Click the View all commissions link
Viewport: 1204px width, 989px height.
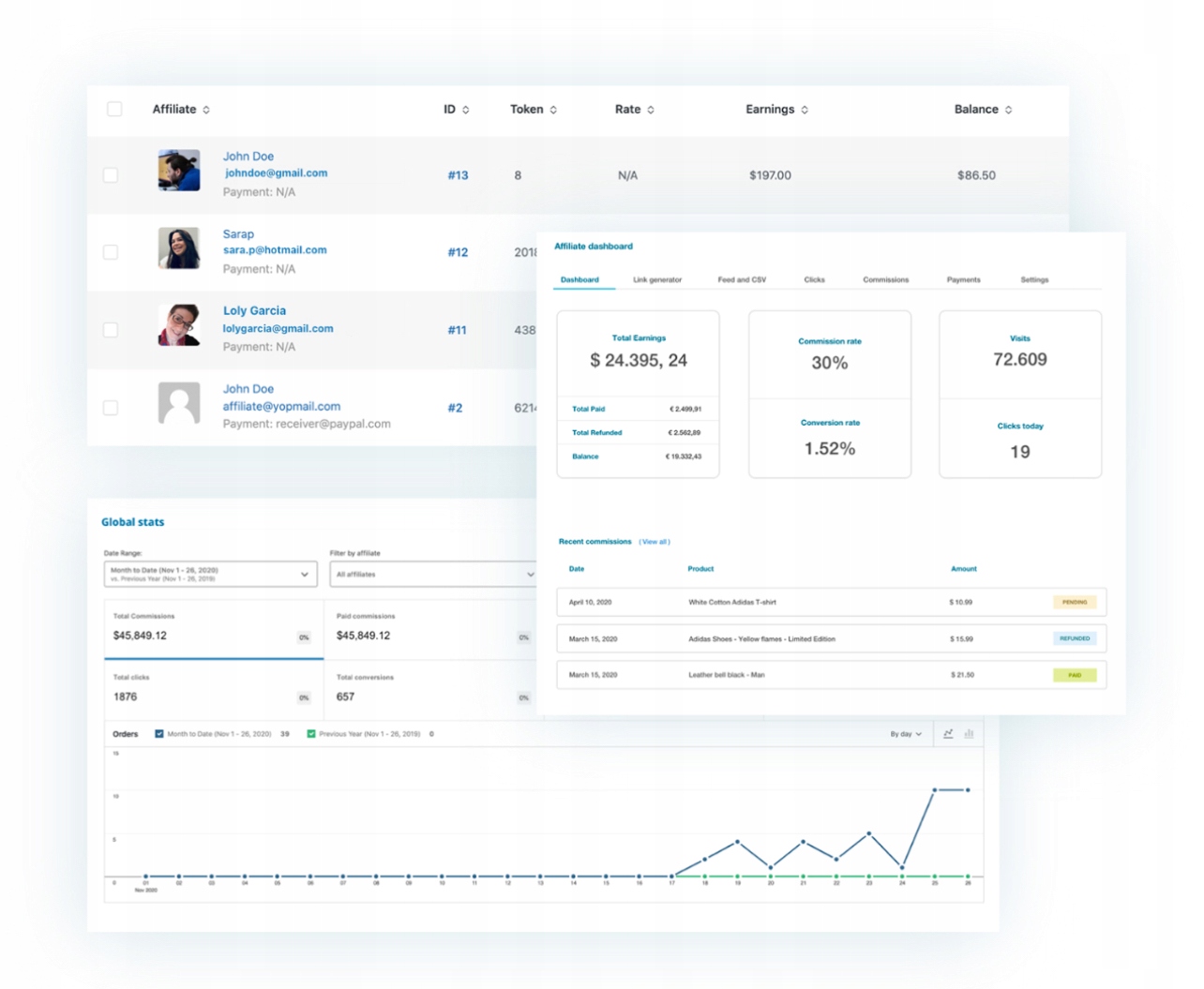pos(655,542)
